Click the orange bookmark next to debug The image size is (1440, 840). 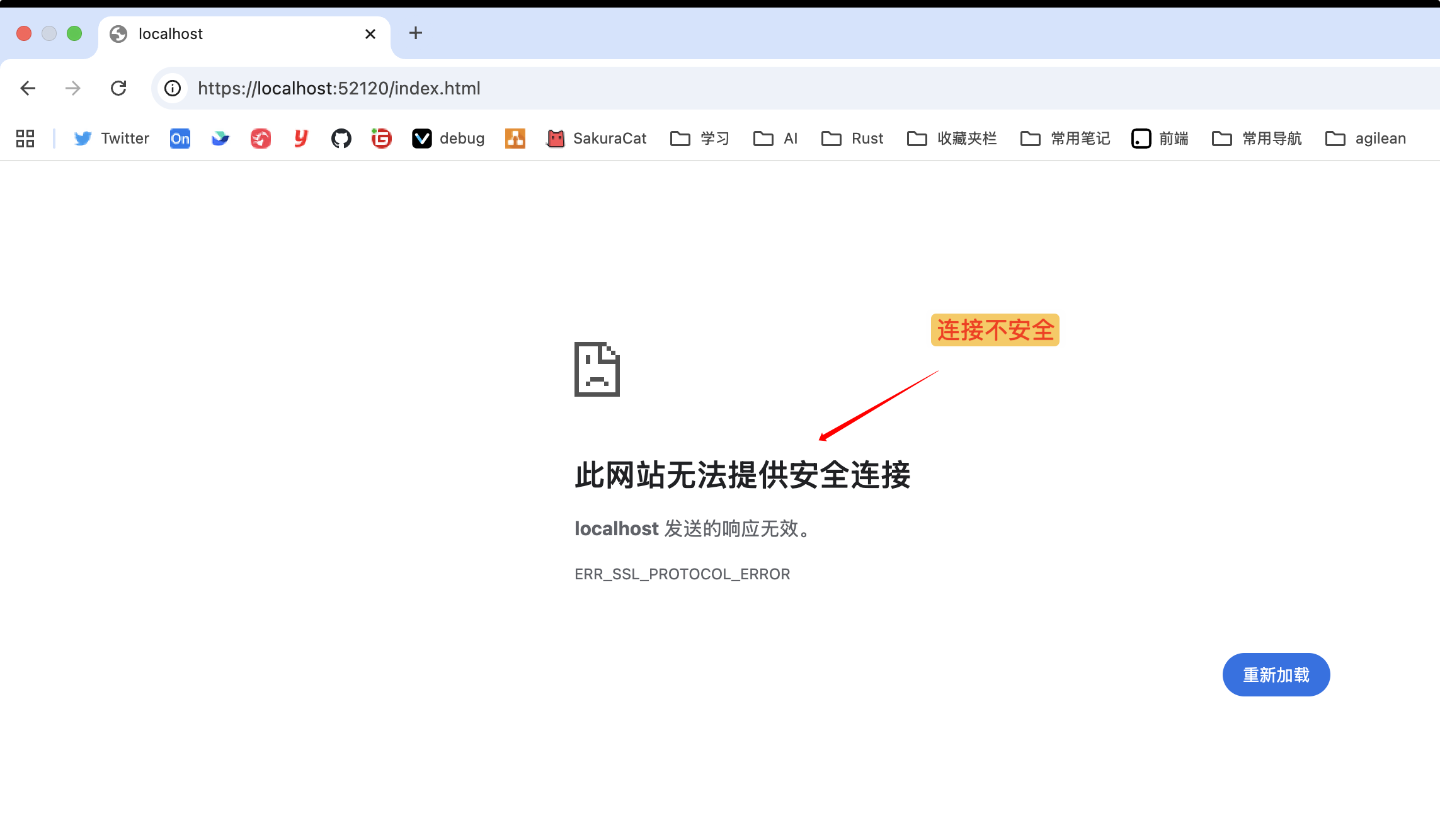click(x=515, y=139)
